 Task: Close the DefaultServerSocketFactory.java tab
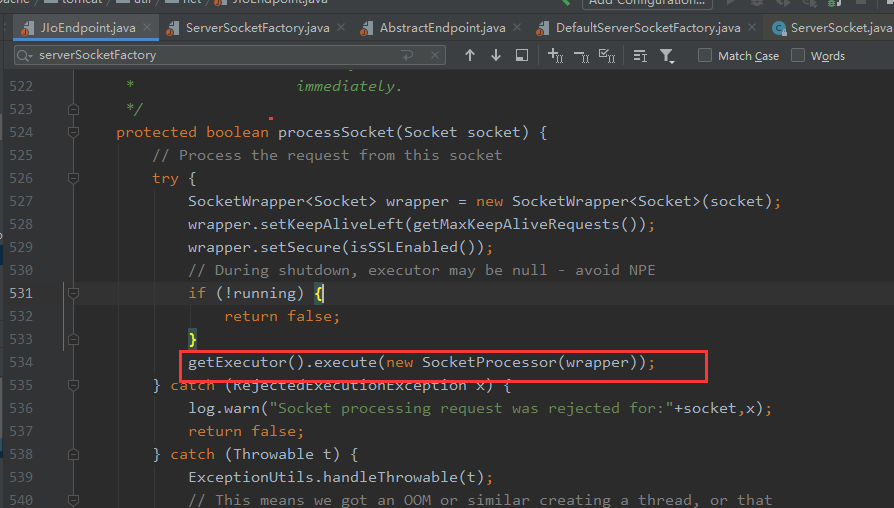[752, 27]
